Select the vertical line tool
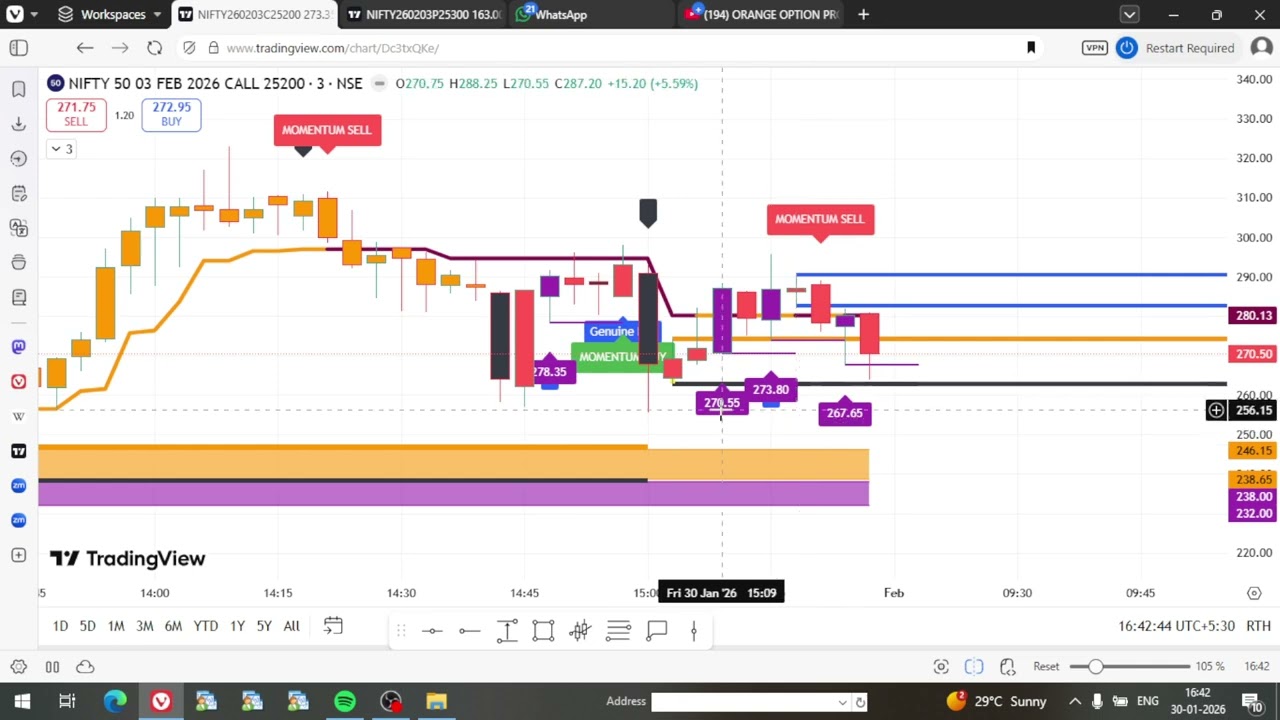1280x720 pixels. (693, 630)
